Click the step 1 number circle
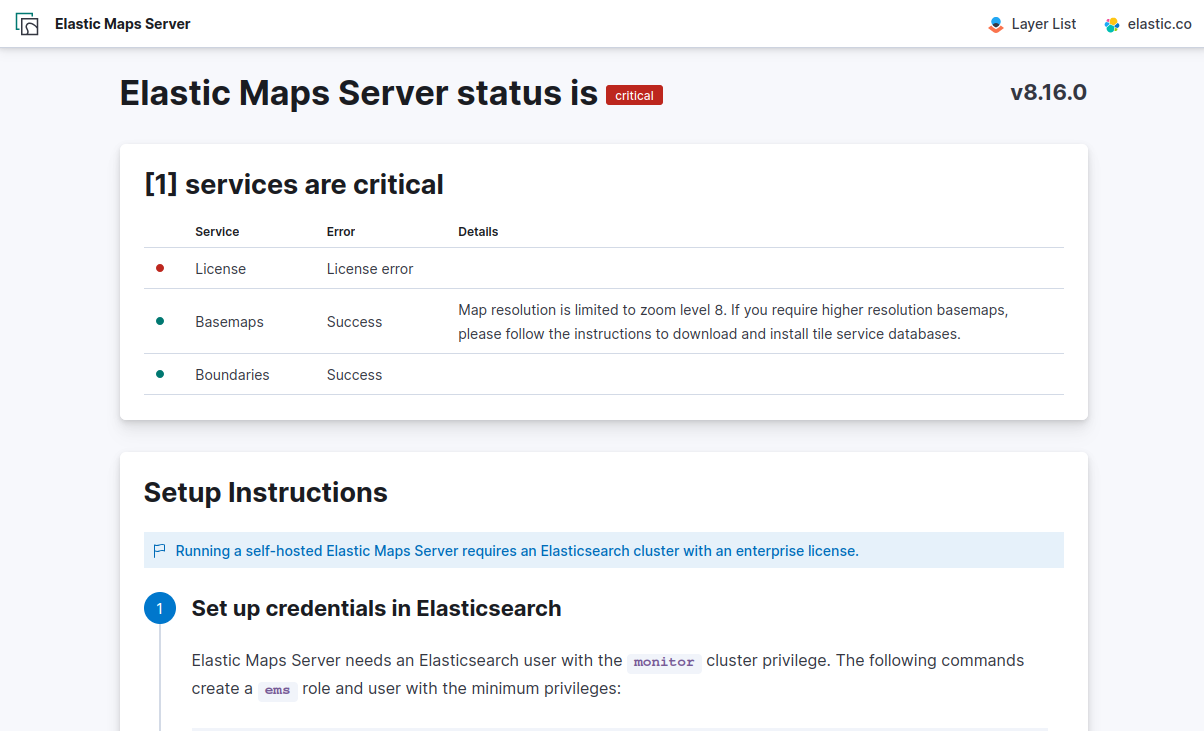The height and width of the screenshot is (731, 1204). [160, 608]
